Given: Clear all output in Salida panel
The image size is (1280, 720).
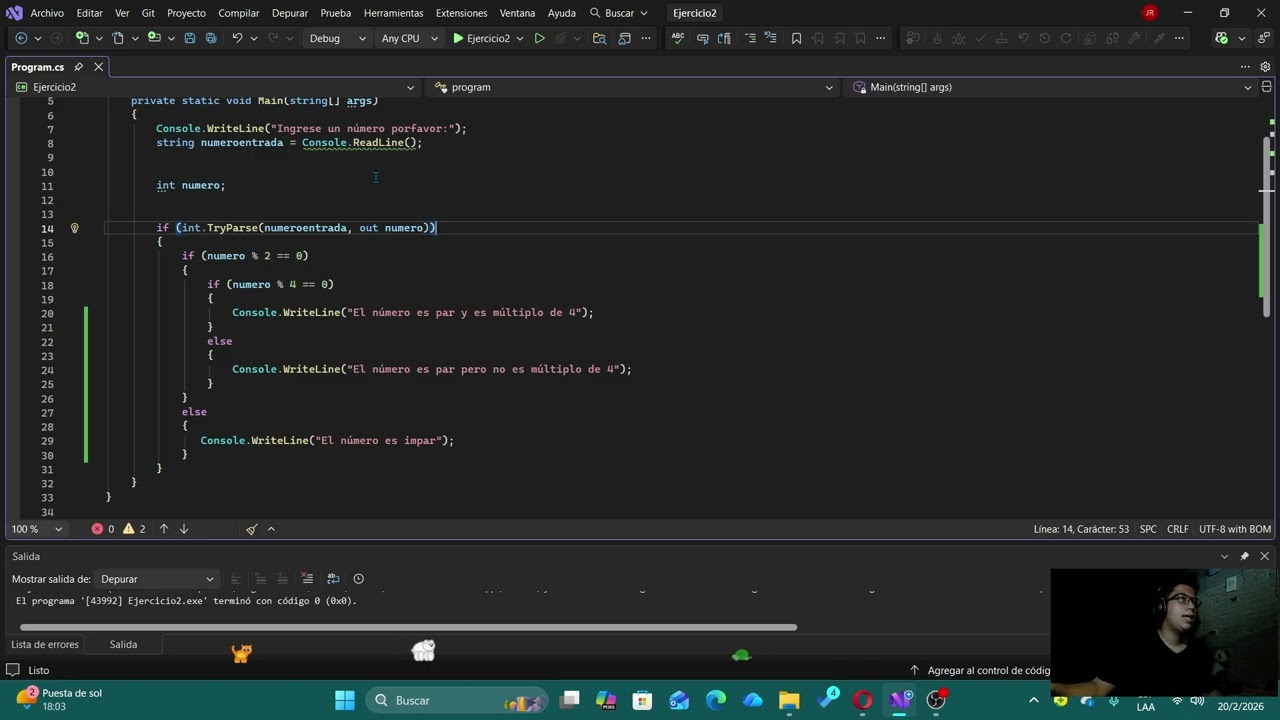Looking at the screenshot, I should pos(307,579).
